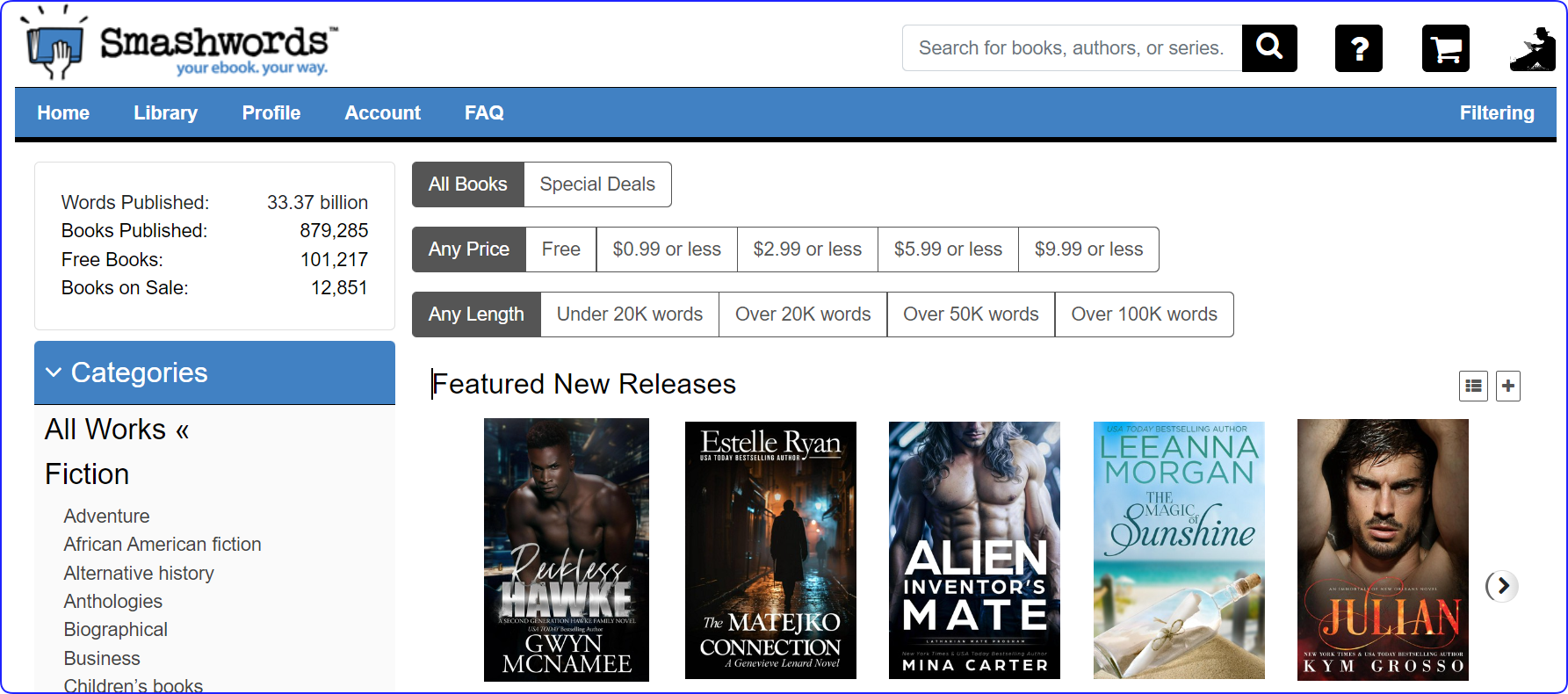Select $0.99 or less filter
The image size is (1568, 694).
(x=667, y=249)
